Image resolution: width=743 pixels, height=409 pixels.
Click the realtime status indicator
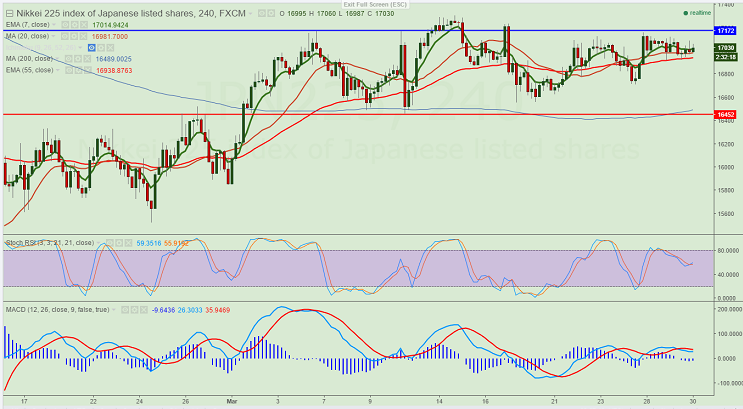(698, 13)
